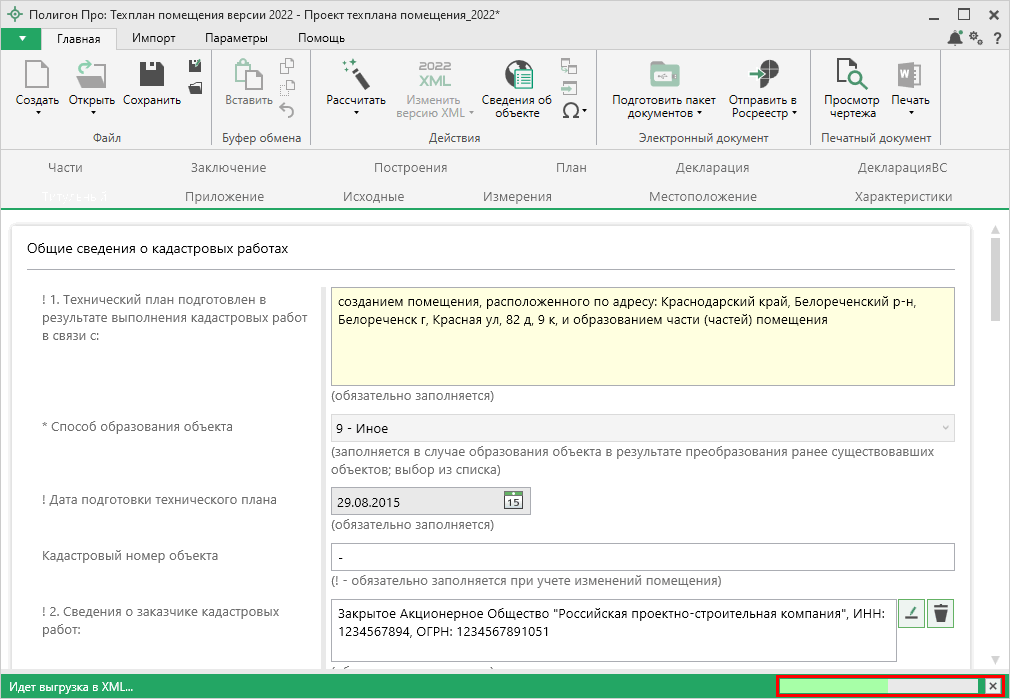This screenshot has height=699, width=1010.
Task: Click Просмотр чертежа preview icon
Action: [851, 76]
